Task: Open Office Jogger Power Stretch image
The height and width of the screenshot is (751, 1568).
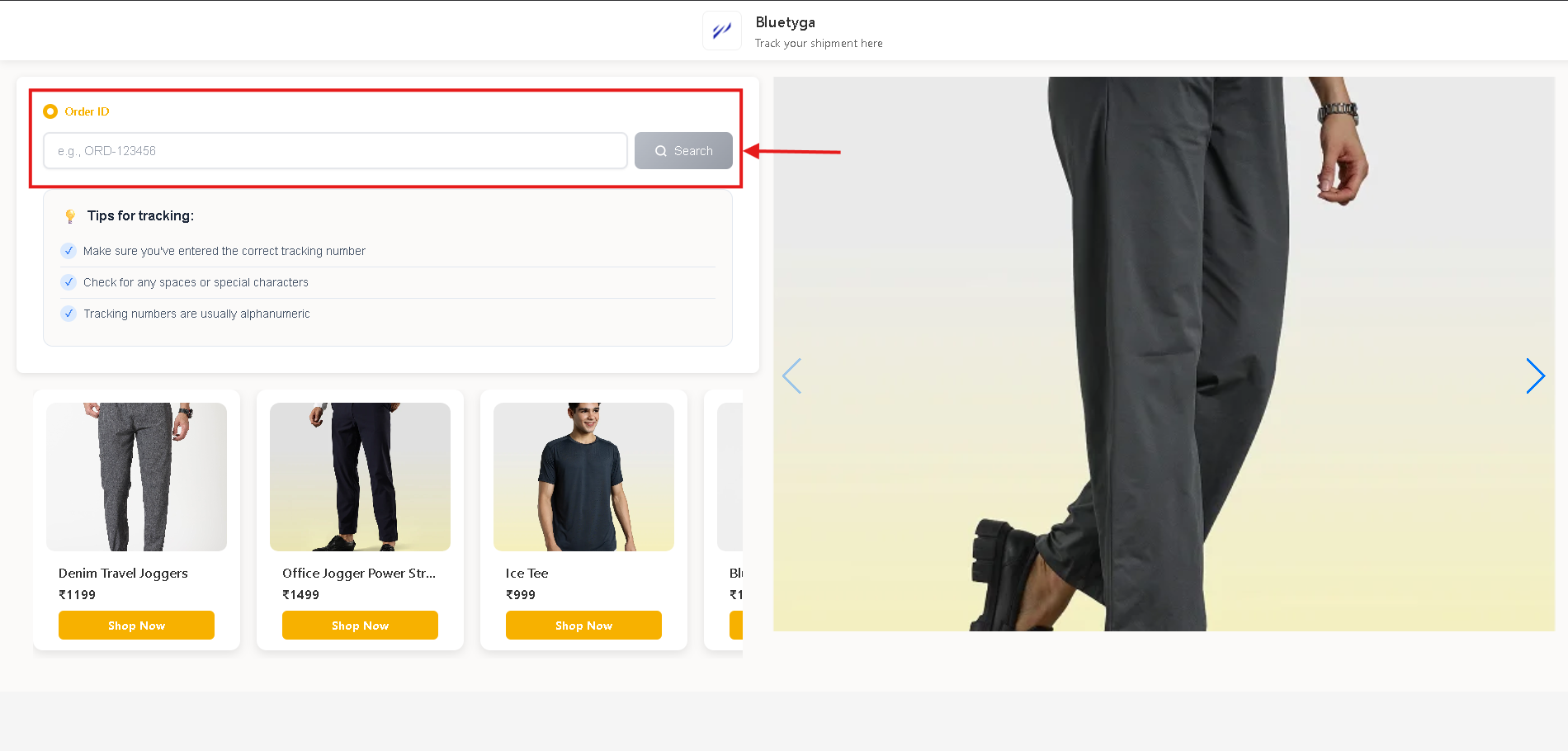Action: (360, 477)
